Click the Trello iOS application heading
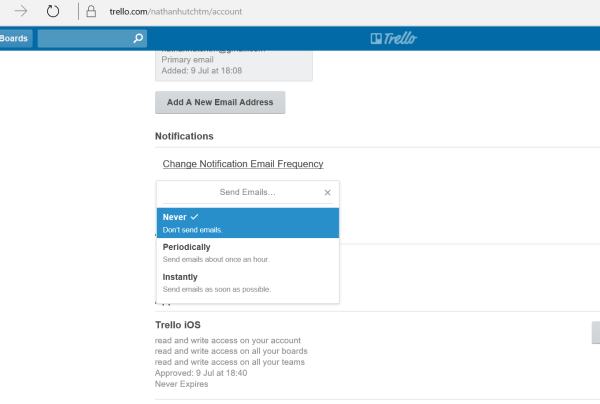The image size is (600, 404). pyautogui.click(x=178, y=324)
